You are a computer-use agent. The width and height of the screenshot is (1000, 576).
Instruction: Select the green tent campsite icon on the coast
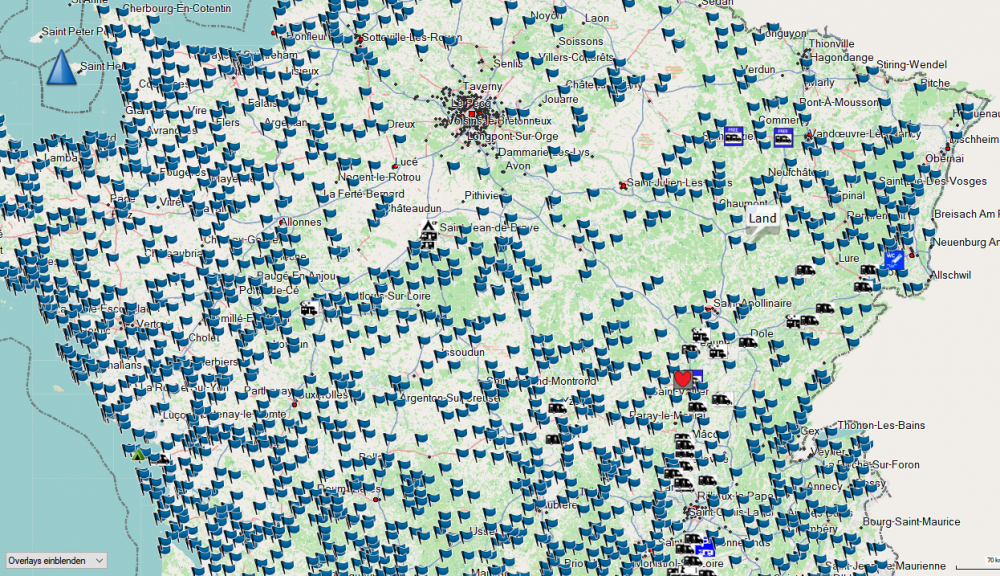(138, 453)
